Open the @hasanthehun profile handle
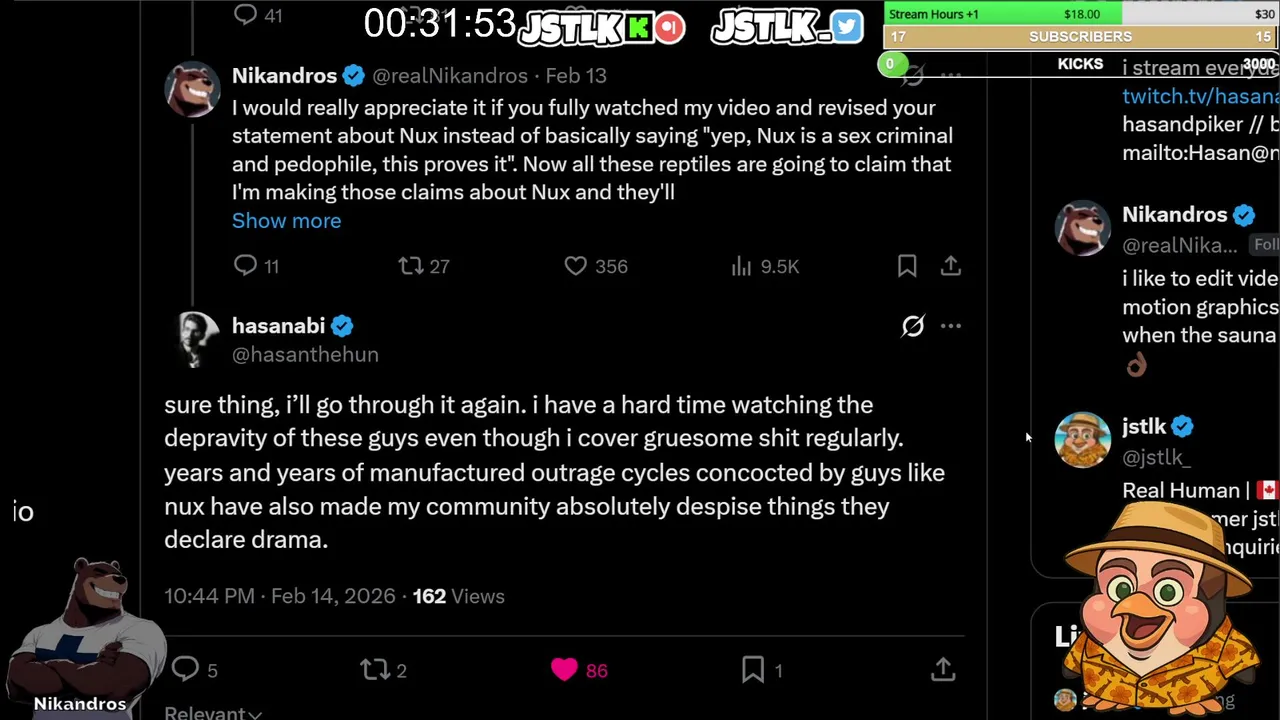Viewport: 1280px width, 720px height. coord(305,354)
